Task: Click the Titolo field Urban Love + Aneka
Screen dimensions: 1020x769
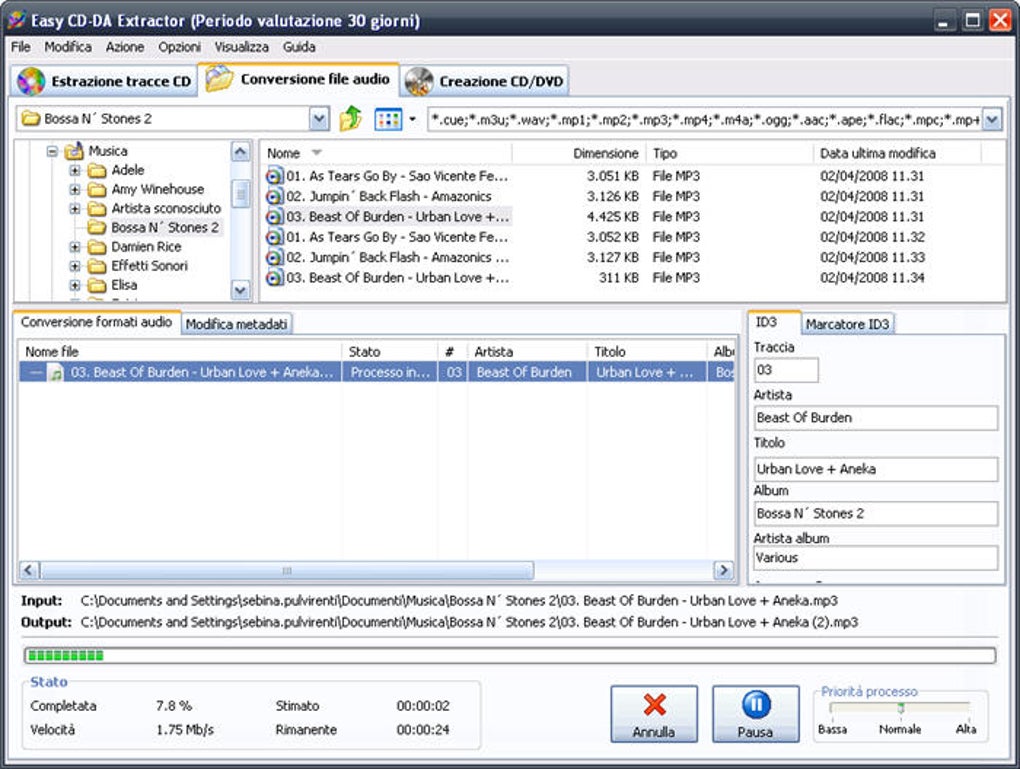Action: [x=876, y=469]
